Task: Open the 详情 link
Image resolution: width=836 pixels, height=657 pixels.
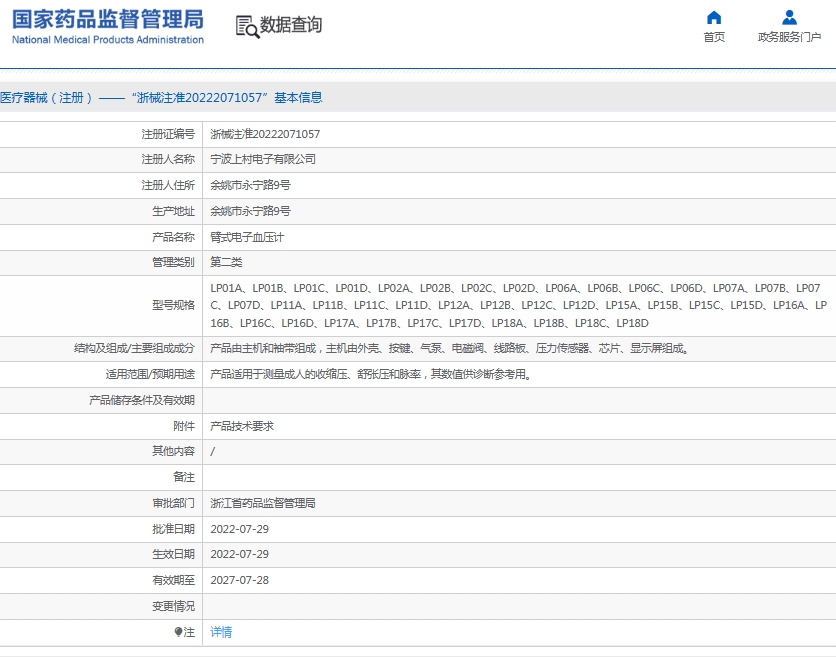Action: coord(221,632)
